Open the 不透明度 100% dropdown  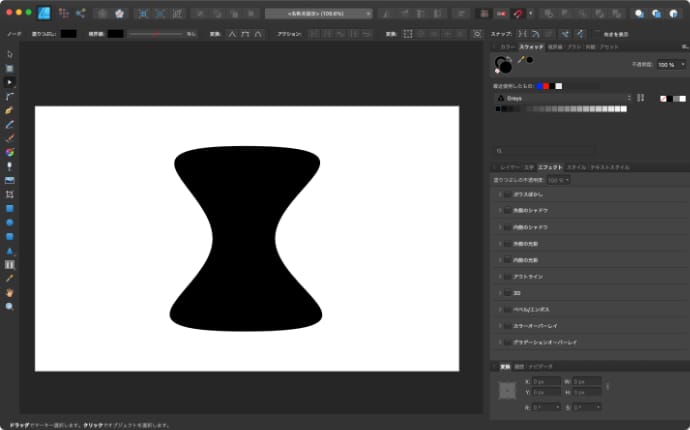point(672,64)
